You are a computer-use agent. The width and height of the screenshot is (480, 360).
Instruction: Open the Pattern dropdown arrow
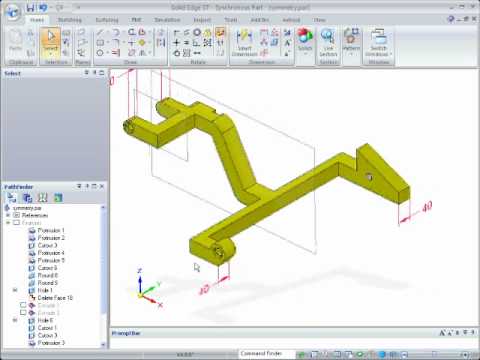coord(351,54)
